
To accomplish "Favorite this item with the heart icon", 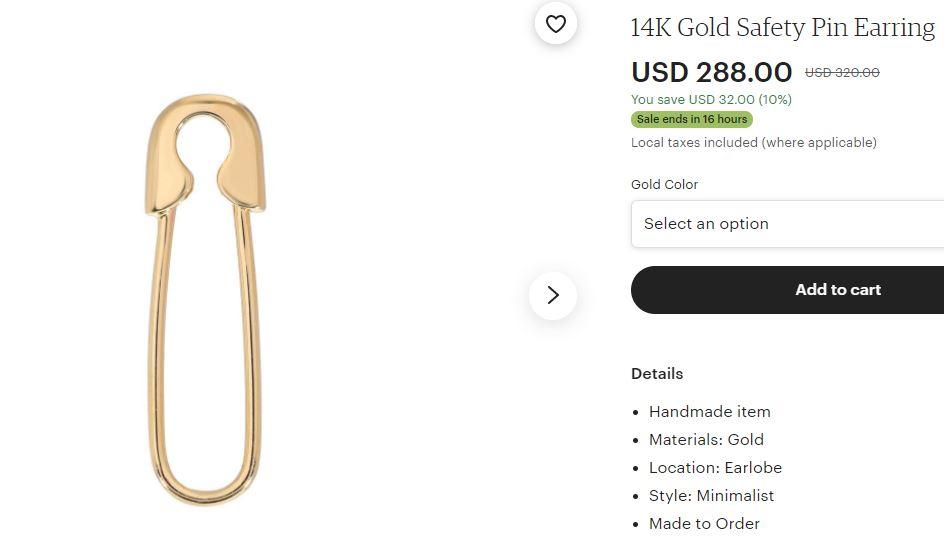I will pos(555,23).
